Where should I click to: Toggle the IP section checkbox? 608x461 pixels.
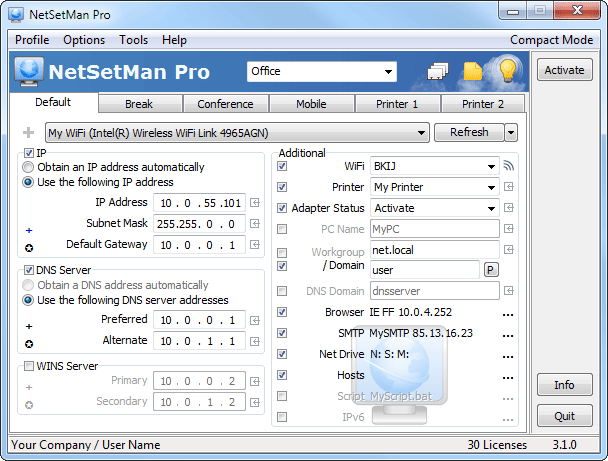coord(29,153)
